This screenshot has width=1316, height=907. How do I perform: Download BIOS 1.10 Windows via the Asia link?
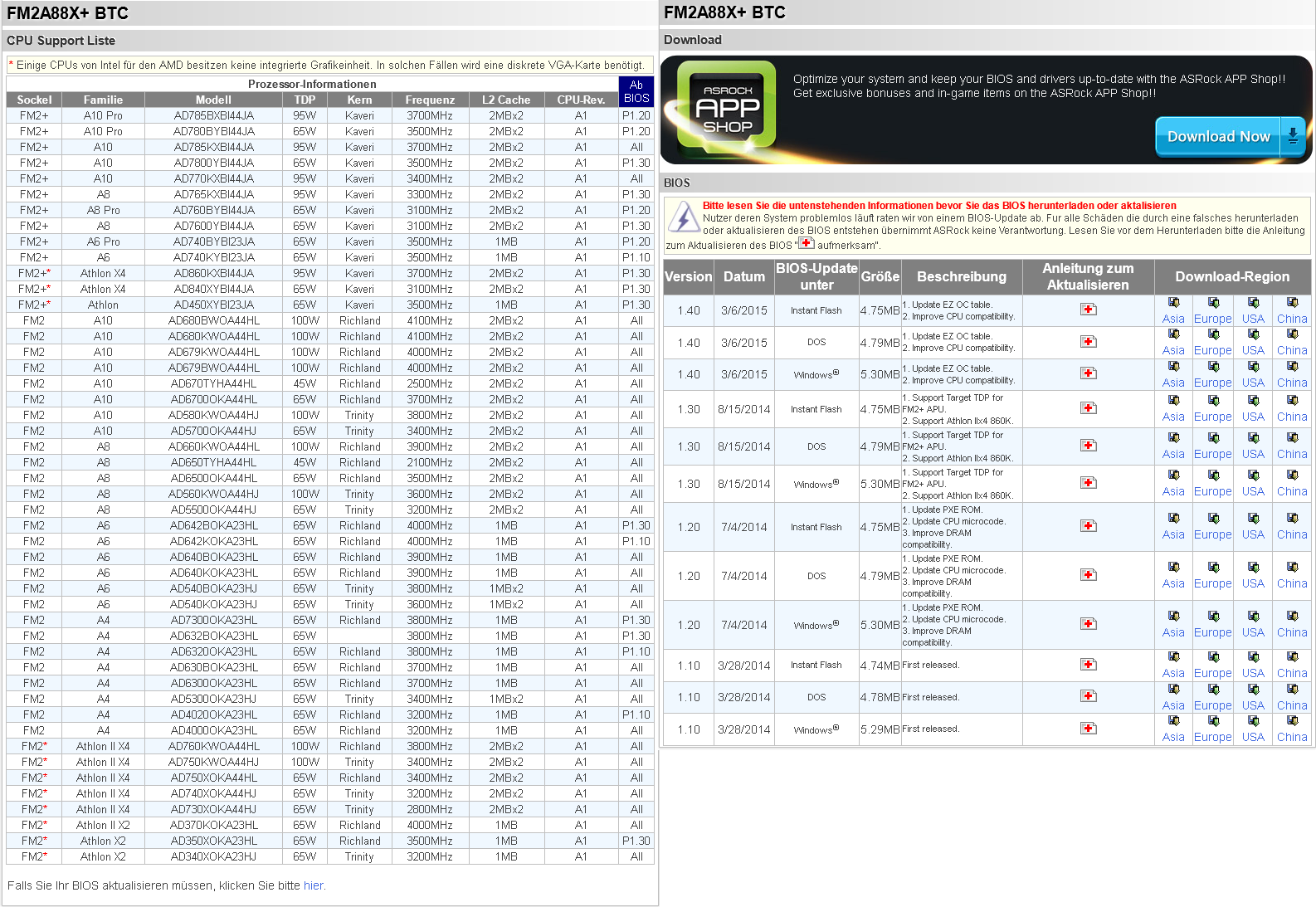[x=1173, y=738]
